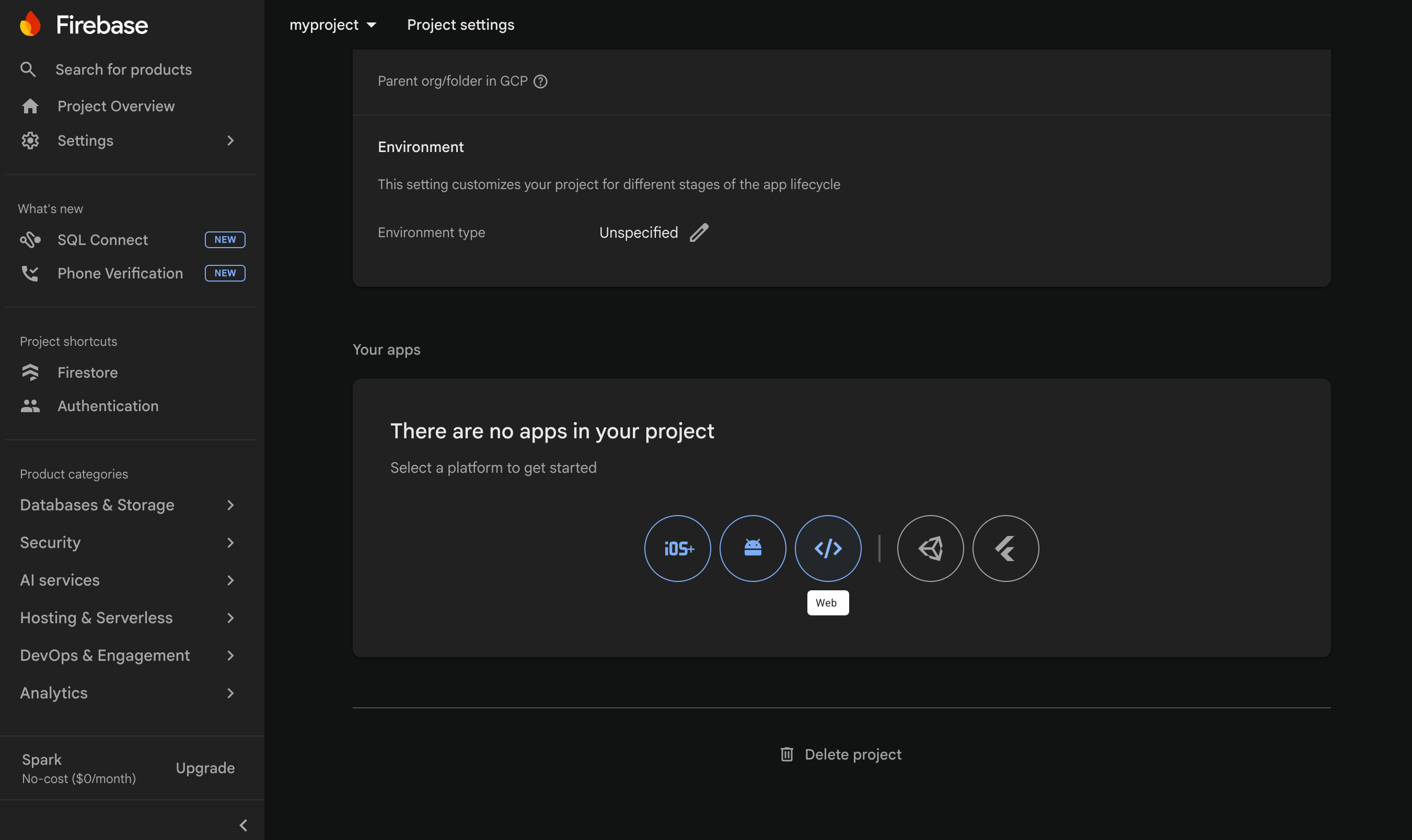Image resolution: width=1412 pixels, height=840 pixels.
Task: Edit Environment type pencil icon
Action: click(x=699, y=232)
